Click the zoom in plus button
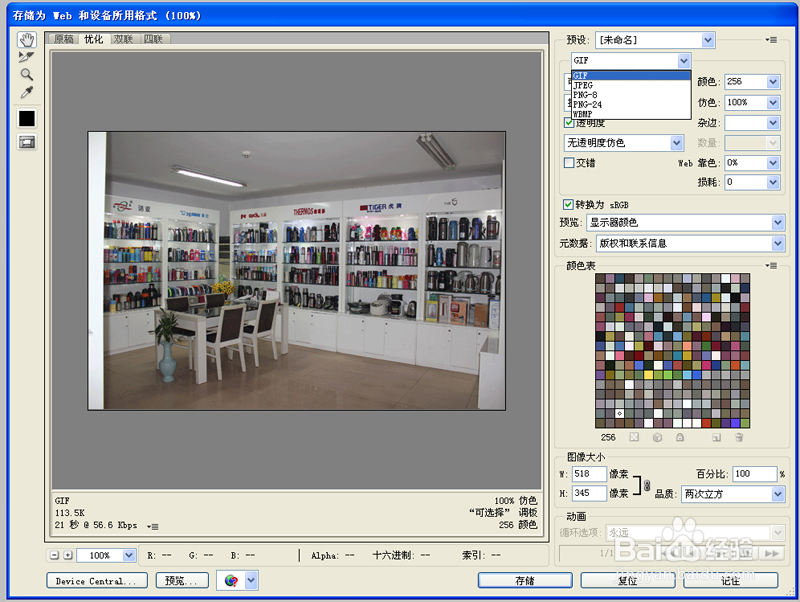The height and width of the screenshot is (602, 800). (68, 555)
